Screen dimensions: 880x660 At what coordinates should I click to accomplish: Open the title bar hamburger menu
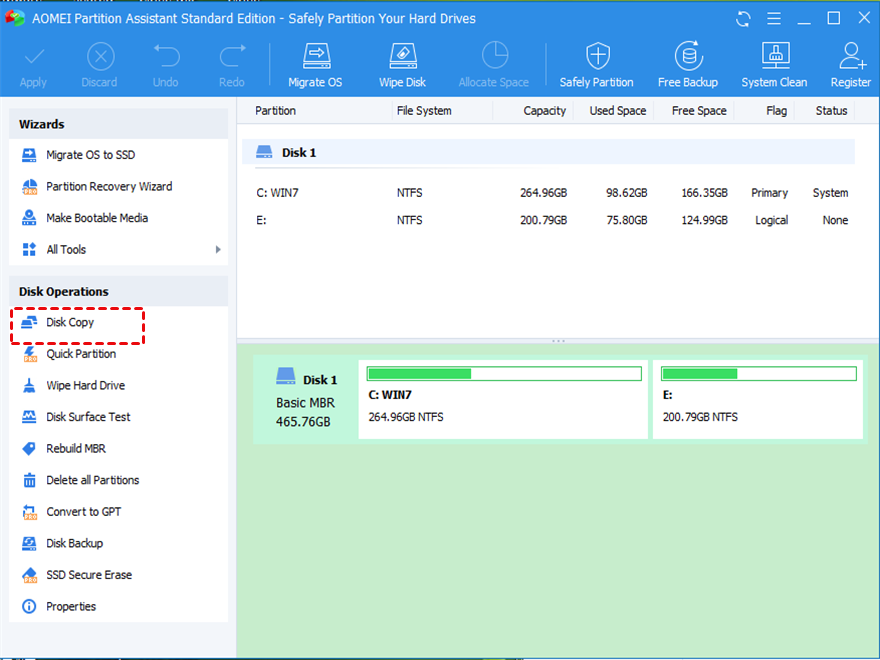click(x=773, y=19)
